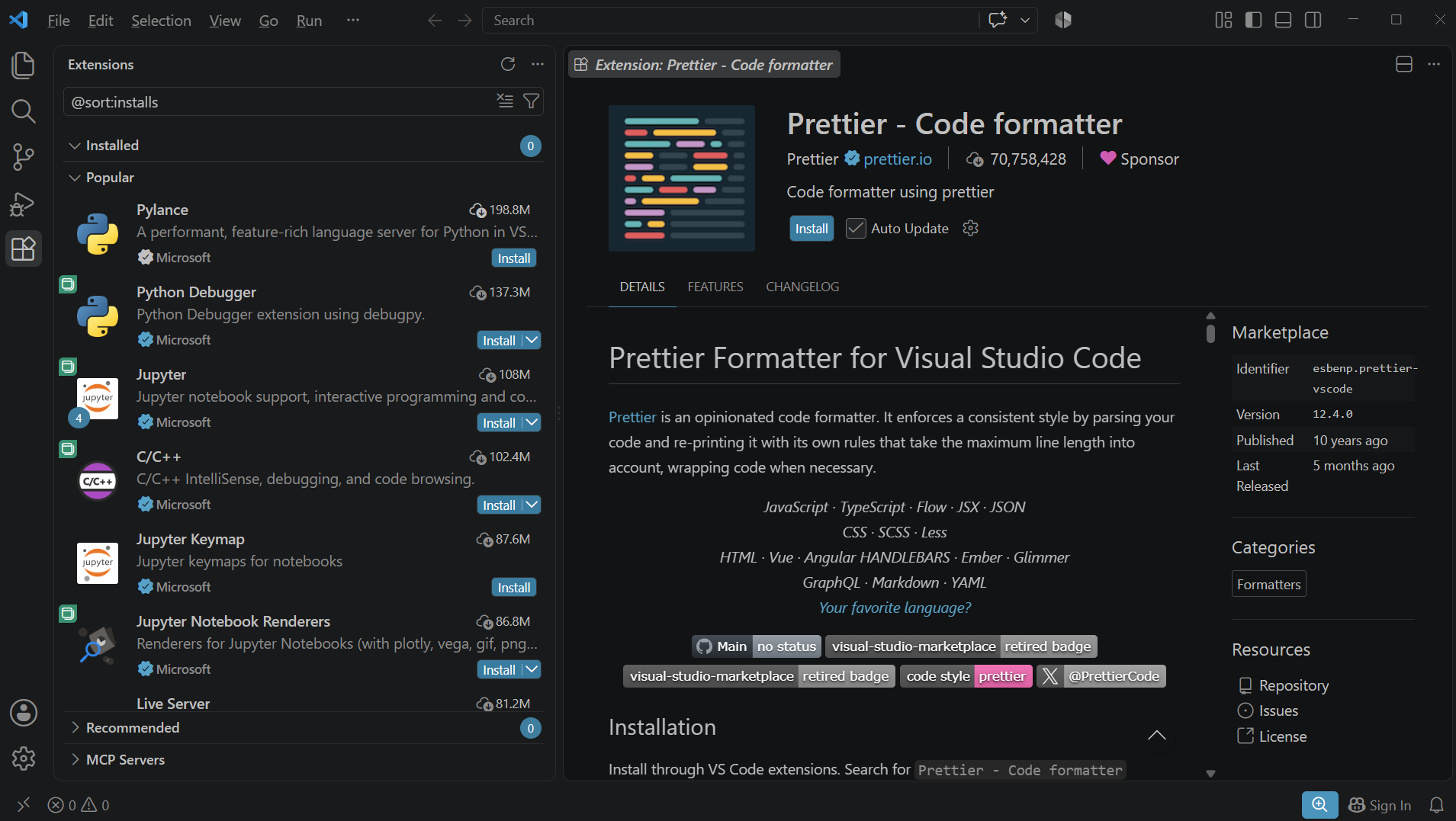Open the Explorer view in activity bar

[24, 65]
